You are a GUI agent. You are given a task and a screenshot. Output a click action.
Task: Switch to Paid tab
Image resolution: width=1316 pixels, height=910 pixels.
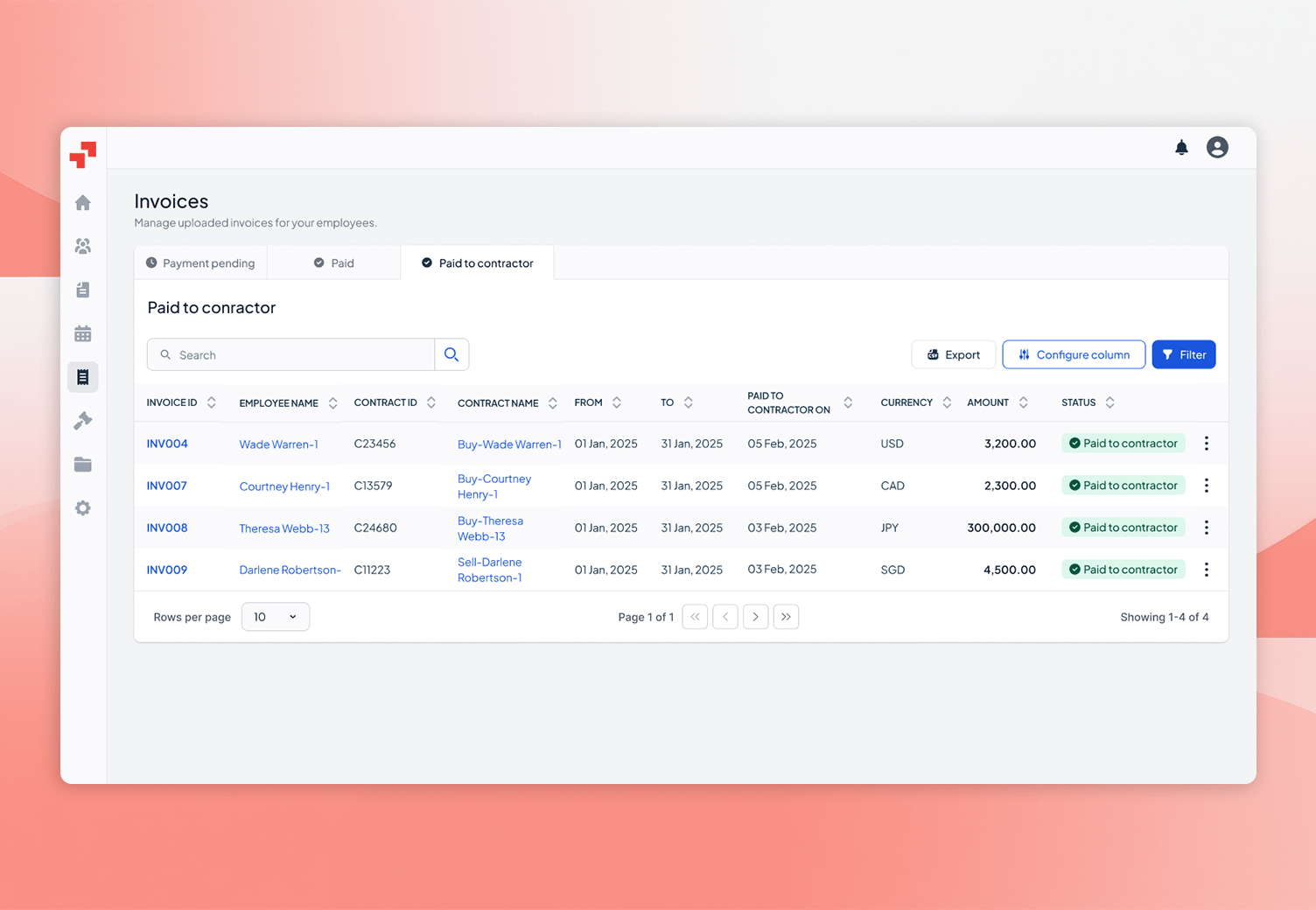coord(334,263)
